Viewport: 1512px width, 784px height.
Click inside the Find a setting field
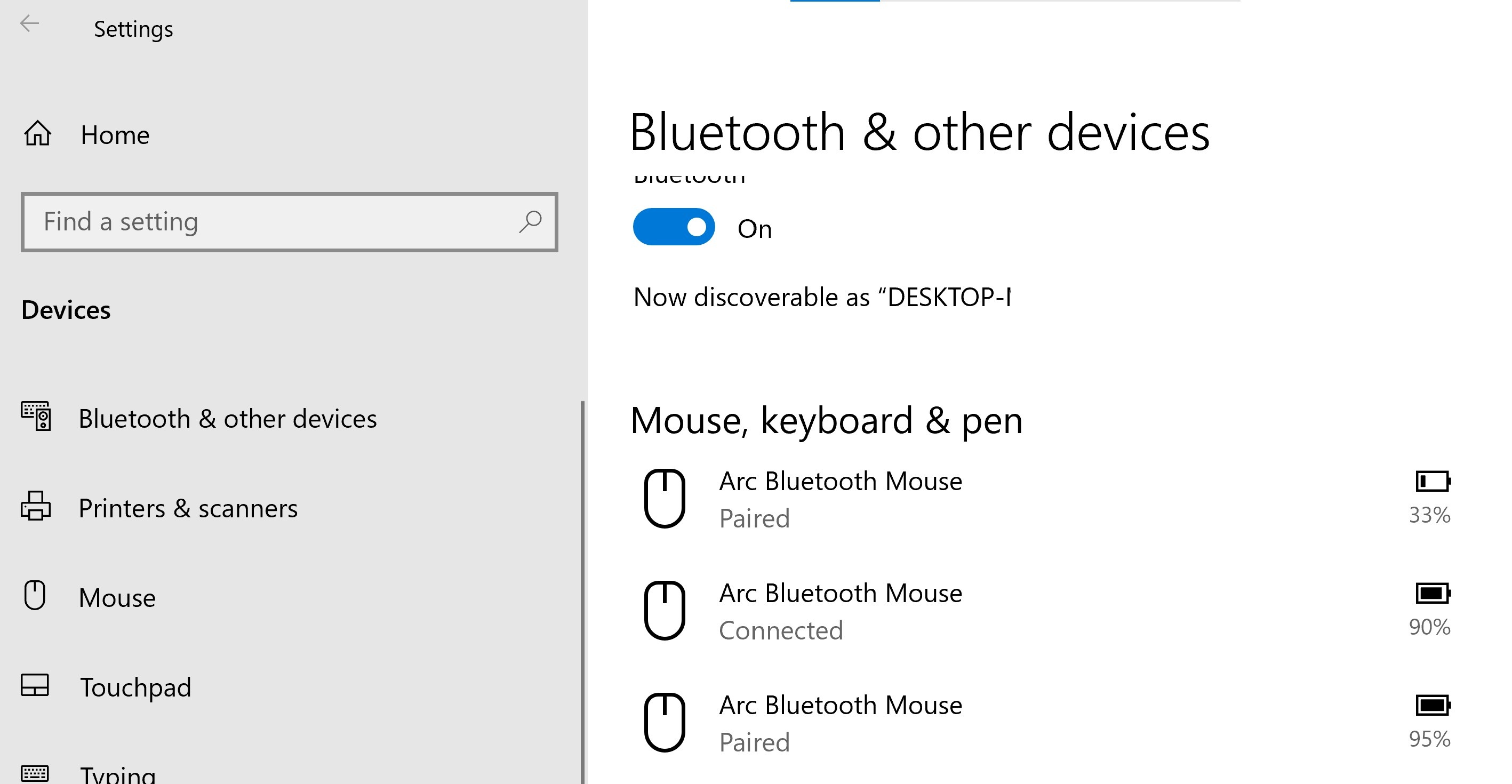pyautogui.click(x=235, y=222)
